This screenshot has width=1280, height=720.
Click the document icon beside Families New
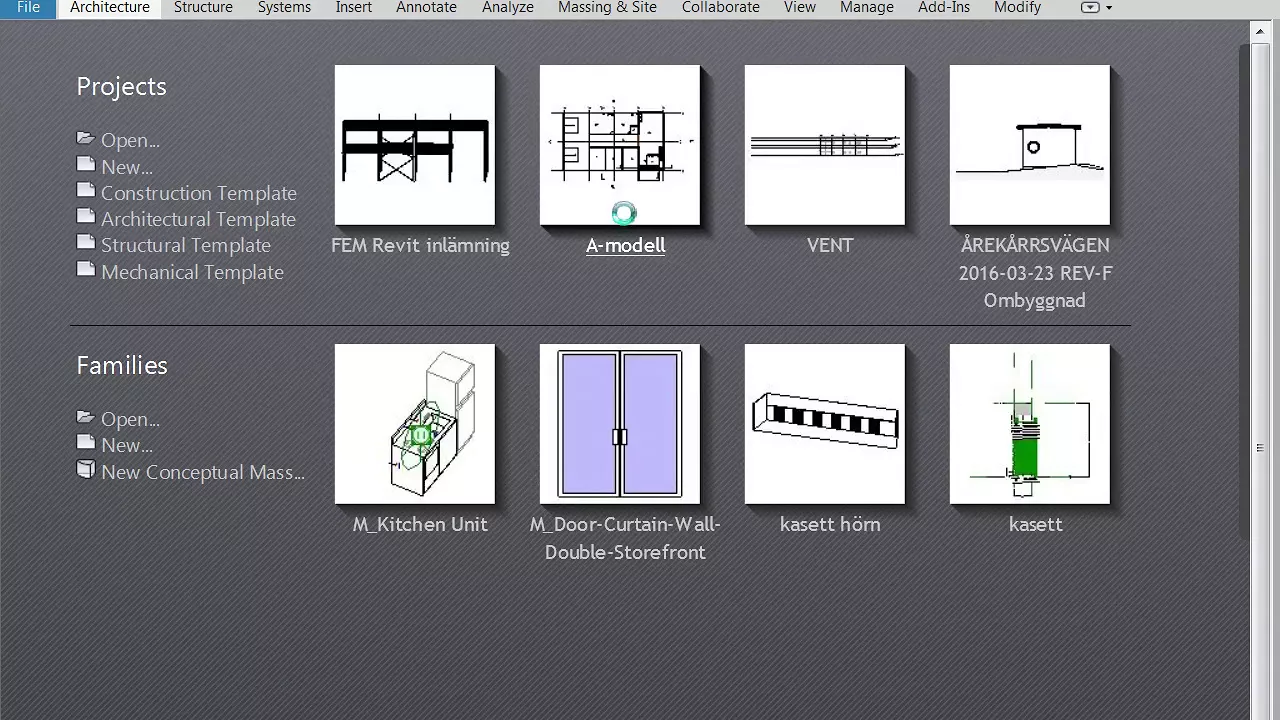pos(86,443)
